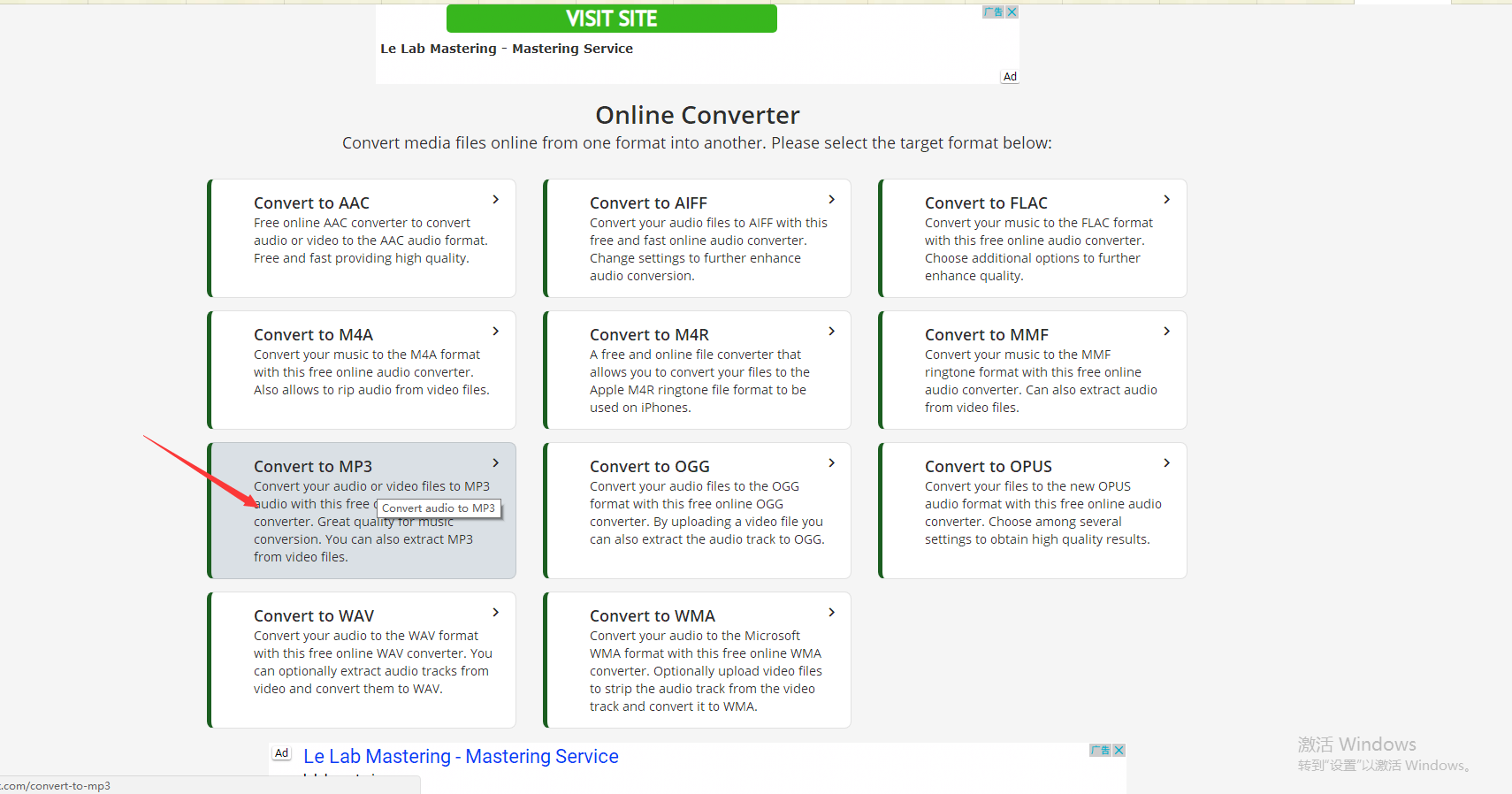Image resolution: width=1512 pixels, height=794 pixels.
Task: Click chevron arrow on Convert to M4R card
Action: (x=832, y=332)
